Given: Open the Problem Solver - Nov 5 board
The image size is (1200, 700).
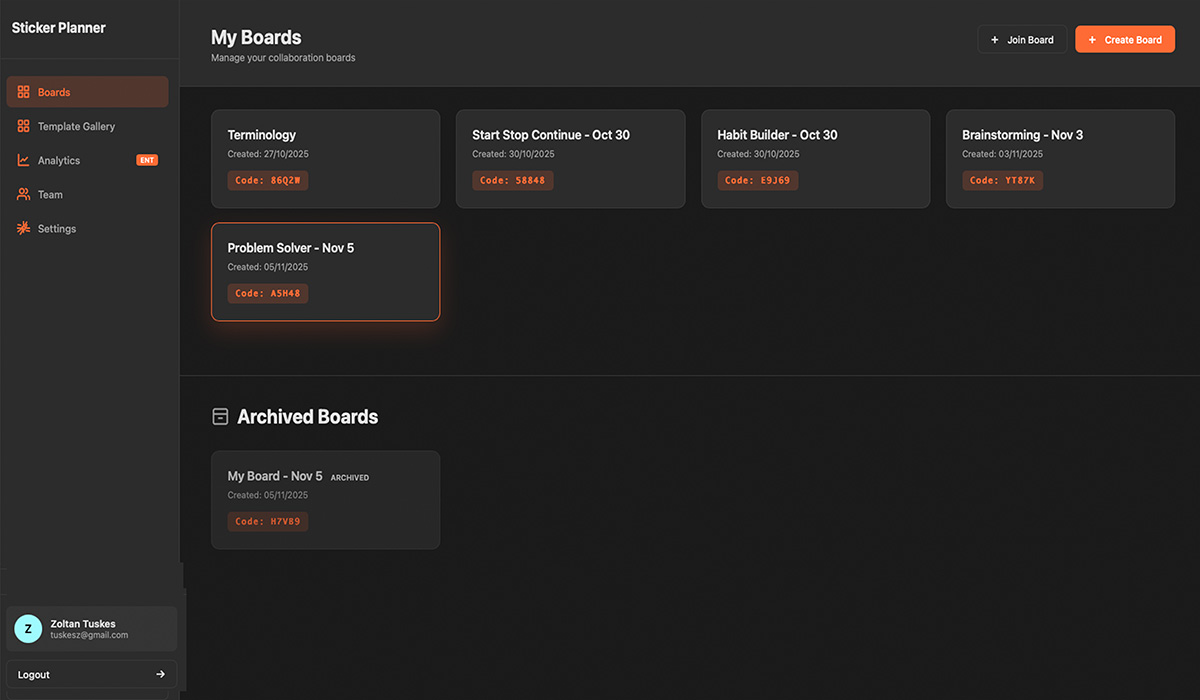Looking at the screenshot, I should pos(325,271).
